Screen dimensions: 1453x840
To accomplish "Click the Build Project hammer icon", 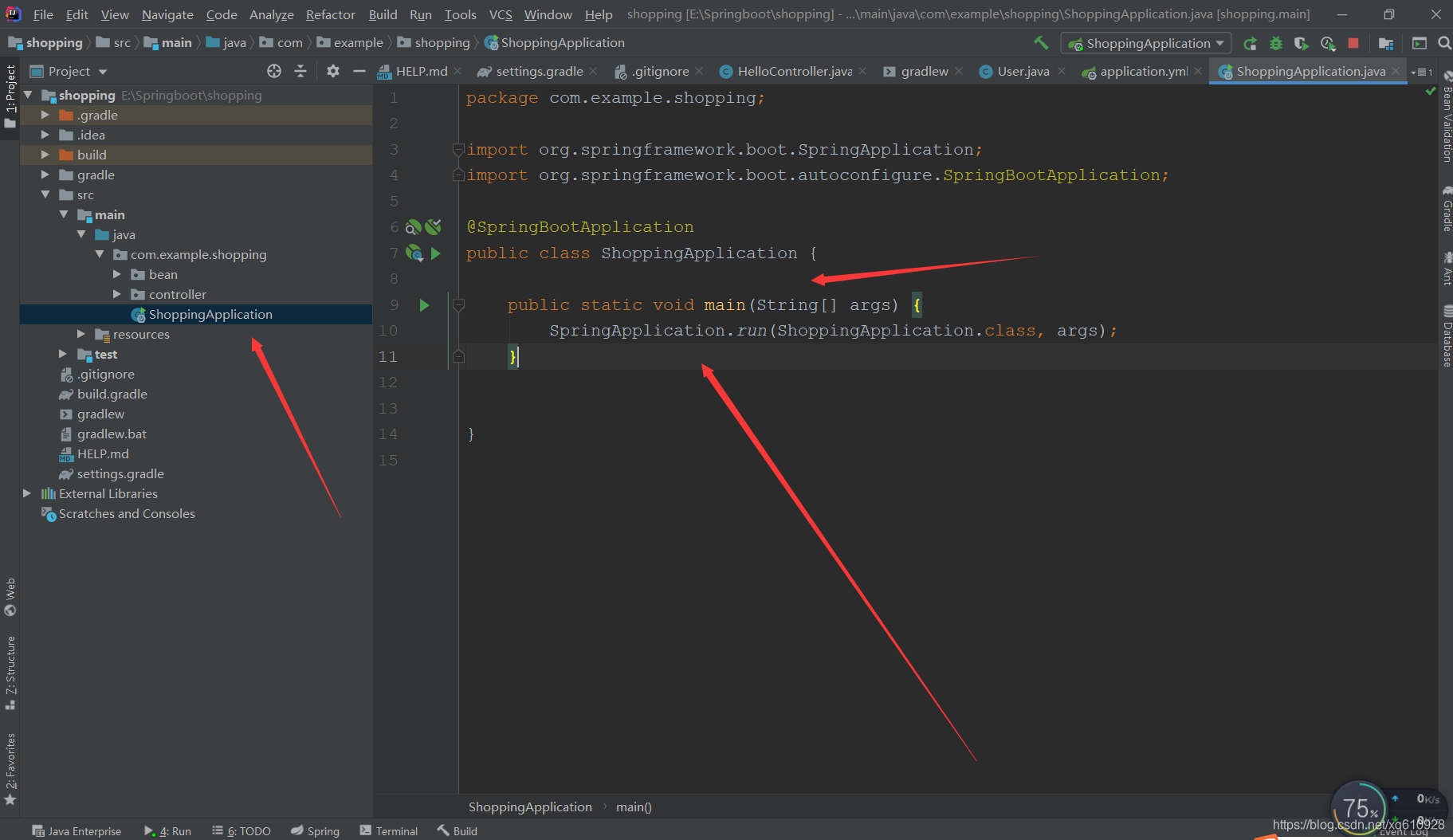I will [1041, 43].
